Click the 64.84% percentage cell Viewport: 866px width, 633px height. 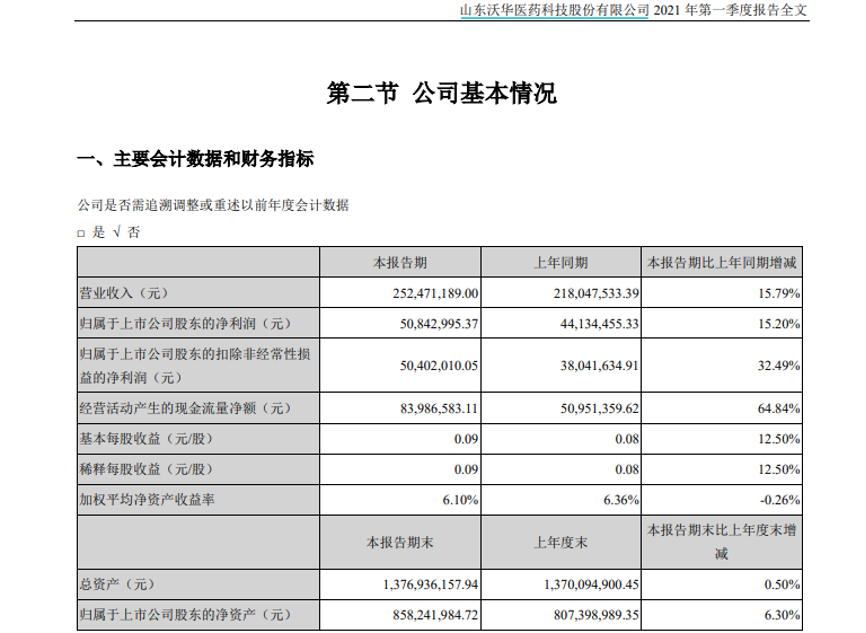pos(778,407)
